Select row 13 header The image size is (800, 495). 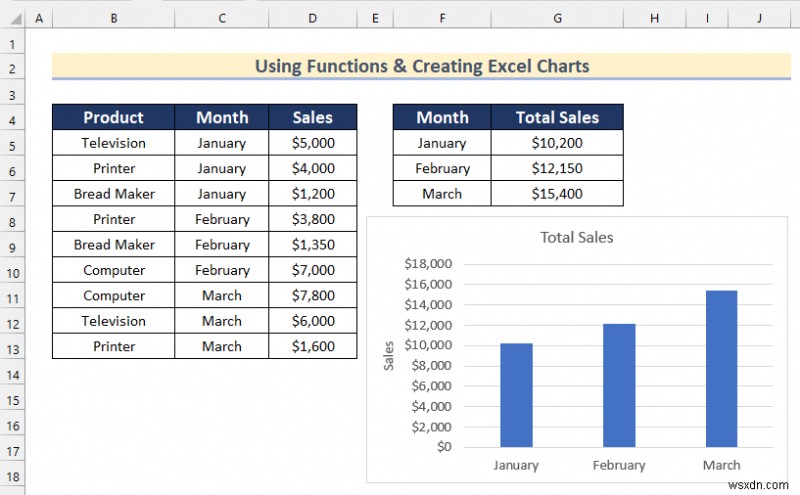click(13, 347)
